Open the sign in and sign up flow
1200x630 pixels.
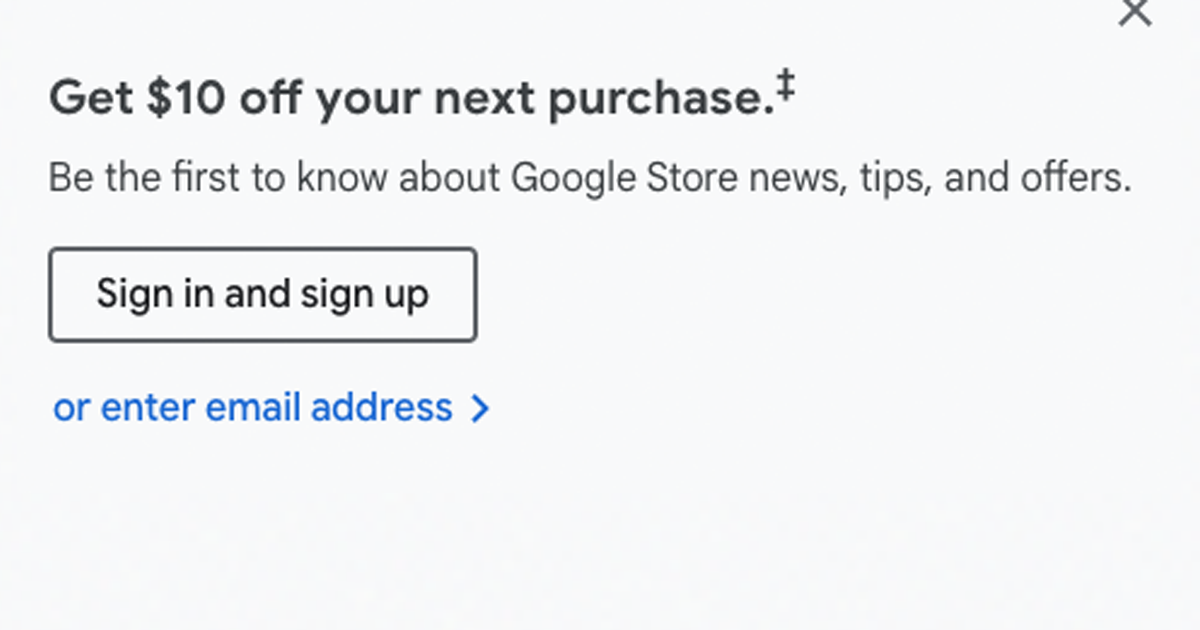tap(262, 294)
